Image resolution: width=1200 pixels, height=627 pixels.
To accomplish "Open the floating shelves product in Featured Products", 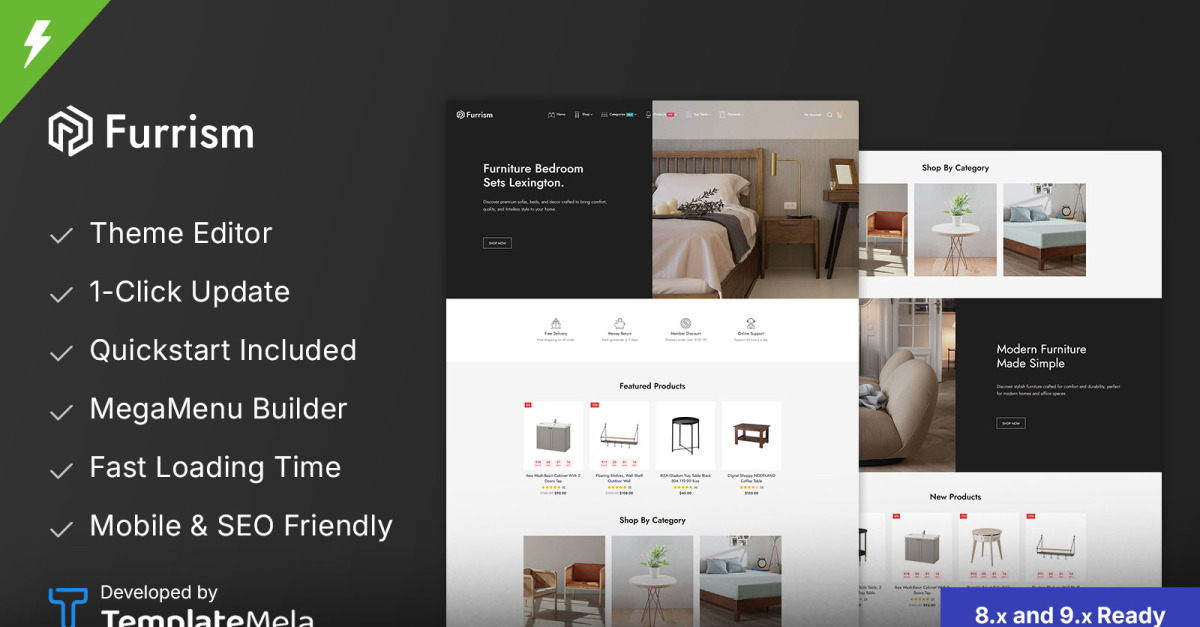I will pos(619,436).
